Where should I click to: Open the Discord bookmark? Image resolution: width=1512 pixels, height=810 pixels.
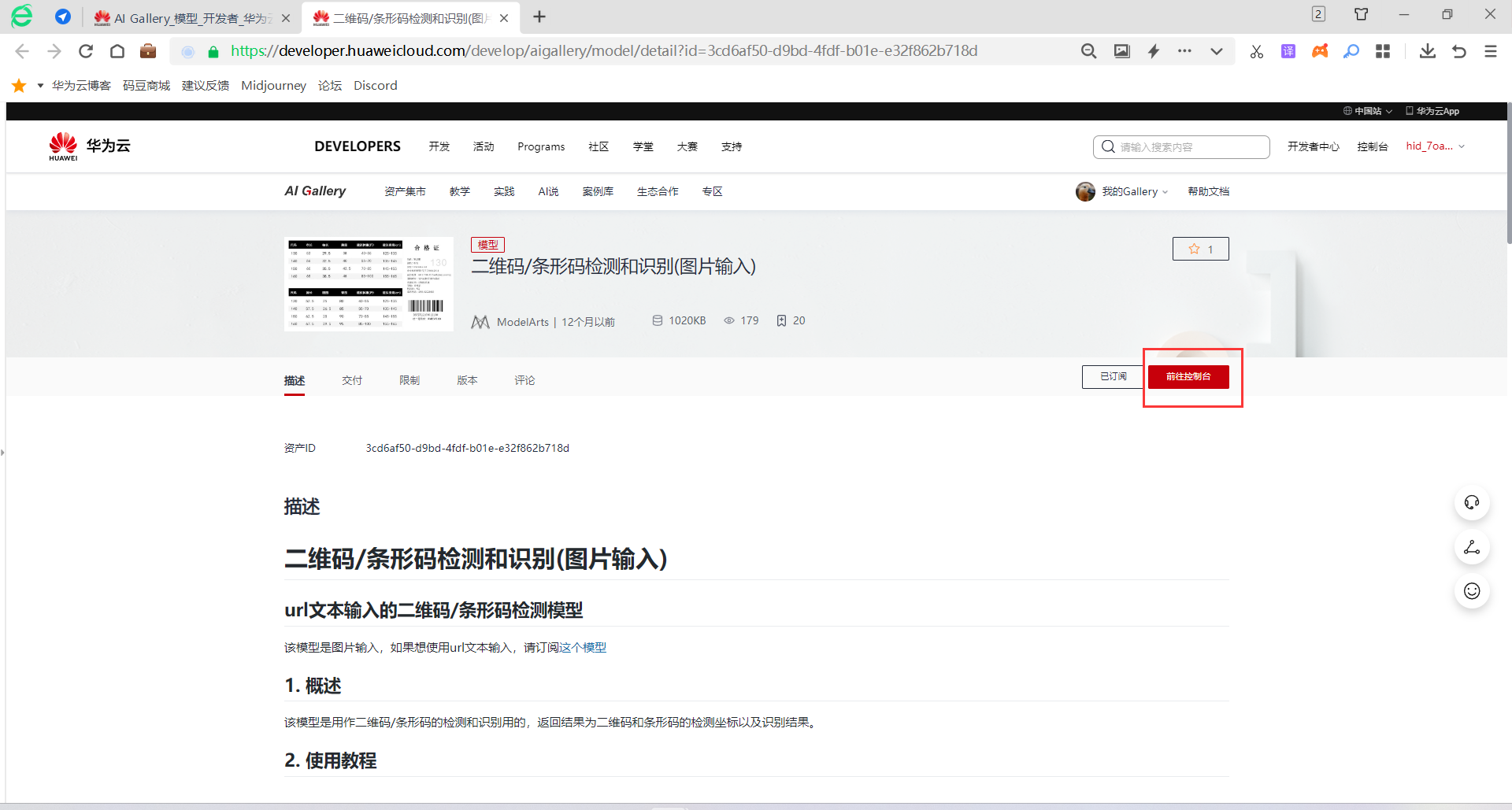tap(375, 85)
